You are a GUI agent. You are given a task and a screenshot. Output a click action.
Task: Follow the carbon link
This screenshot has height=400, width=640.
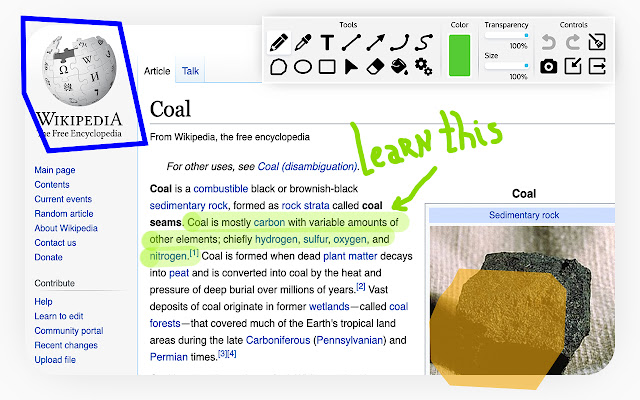coord(269,222)
